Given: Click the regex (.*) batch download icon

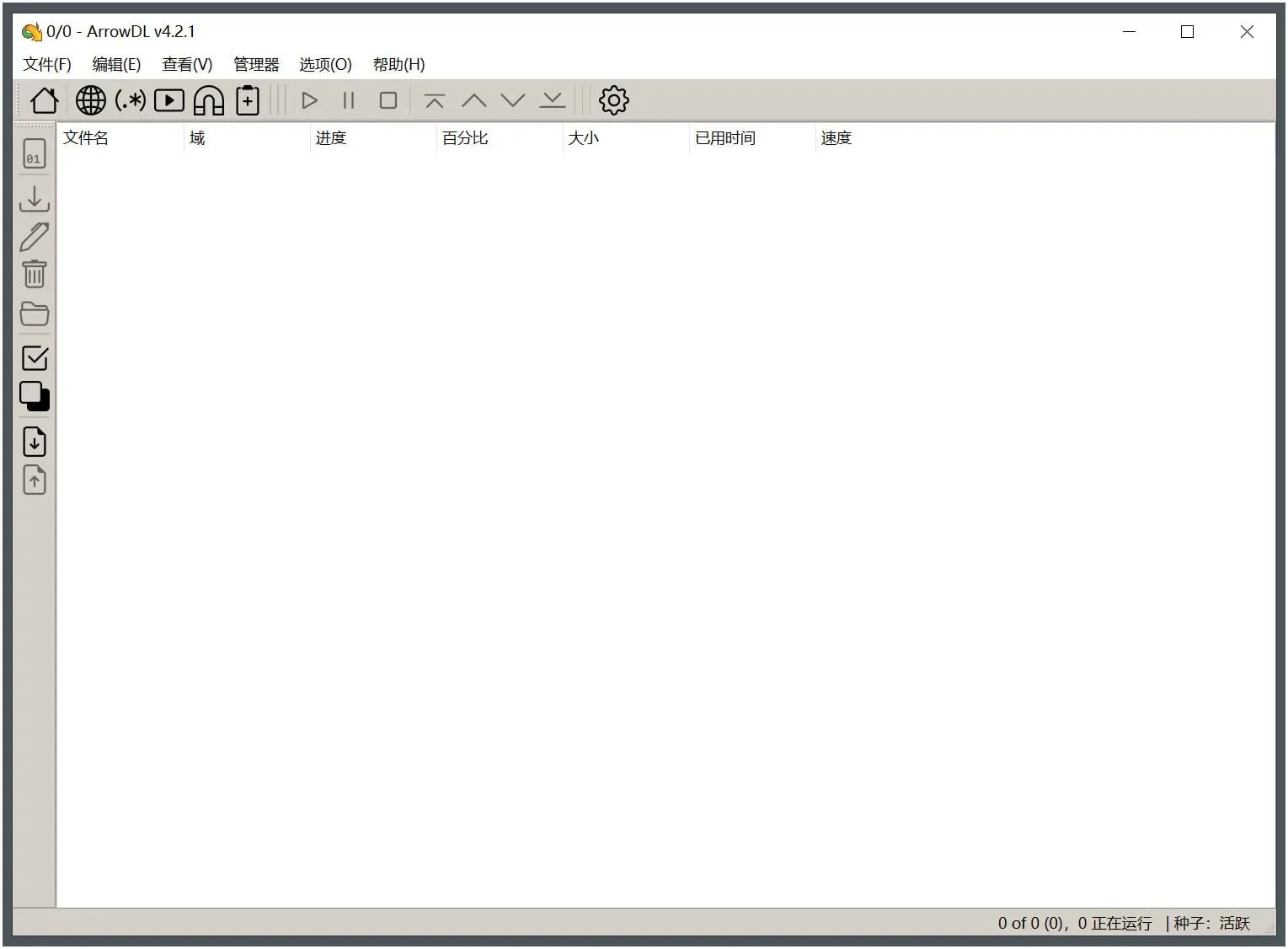Looking at the screenshot, I should (131, 100).
